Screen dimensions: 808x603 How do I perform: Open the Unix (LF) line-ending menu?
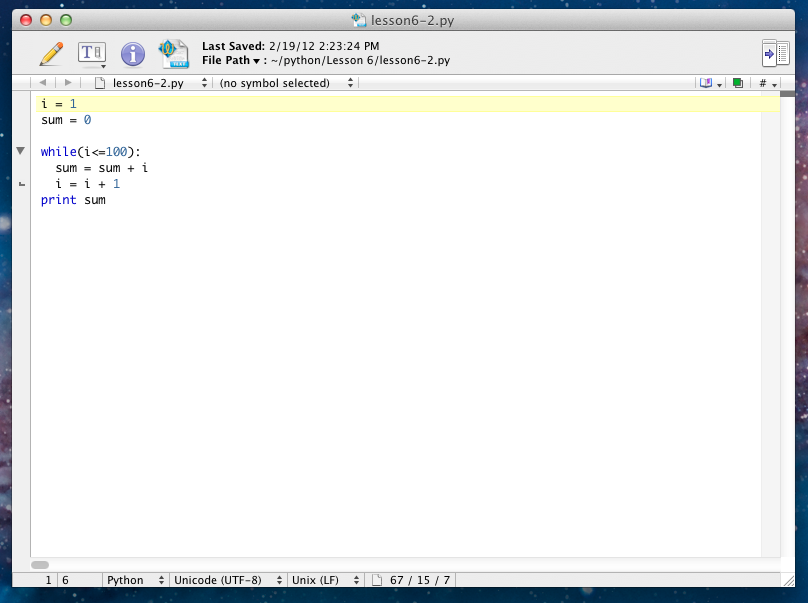coord(325,580)
